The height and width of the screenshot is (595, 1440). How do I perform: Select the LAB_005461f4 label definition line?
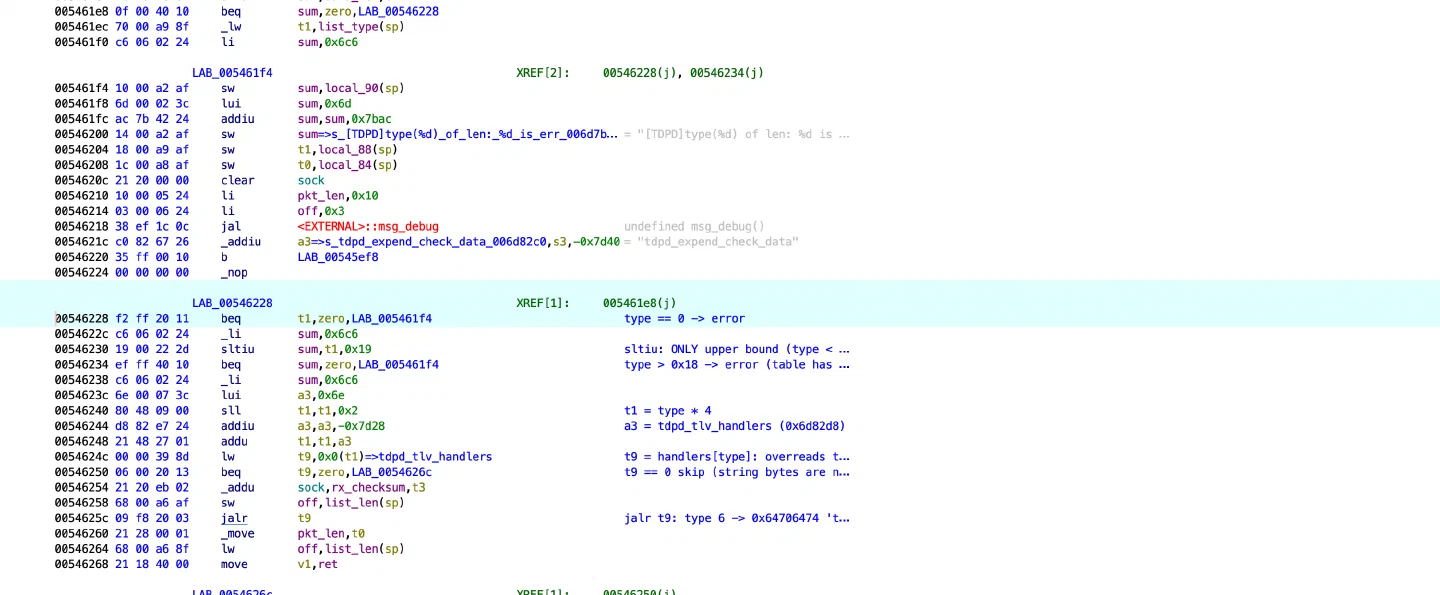232,73
